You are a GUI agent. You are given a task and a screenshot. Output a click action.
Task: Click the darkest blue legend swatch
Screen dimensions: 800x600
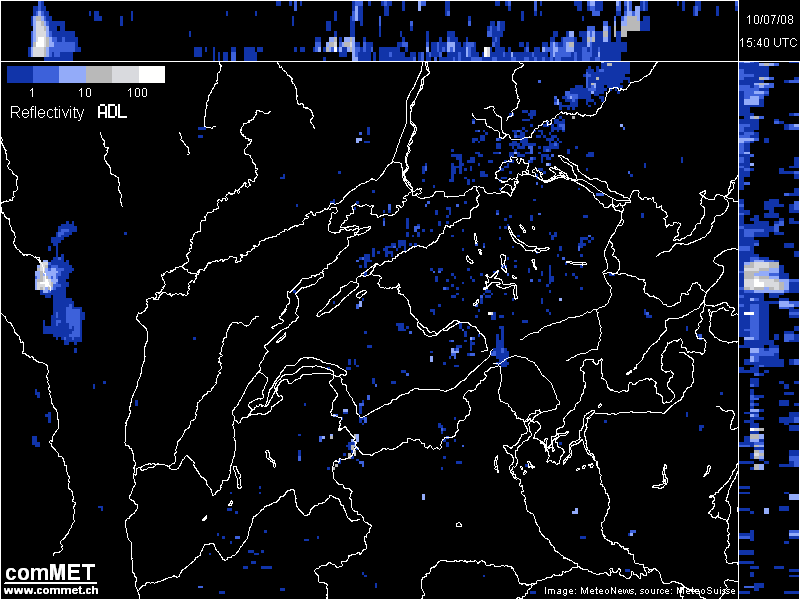click(x=20, y=74)
